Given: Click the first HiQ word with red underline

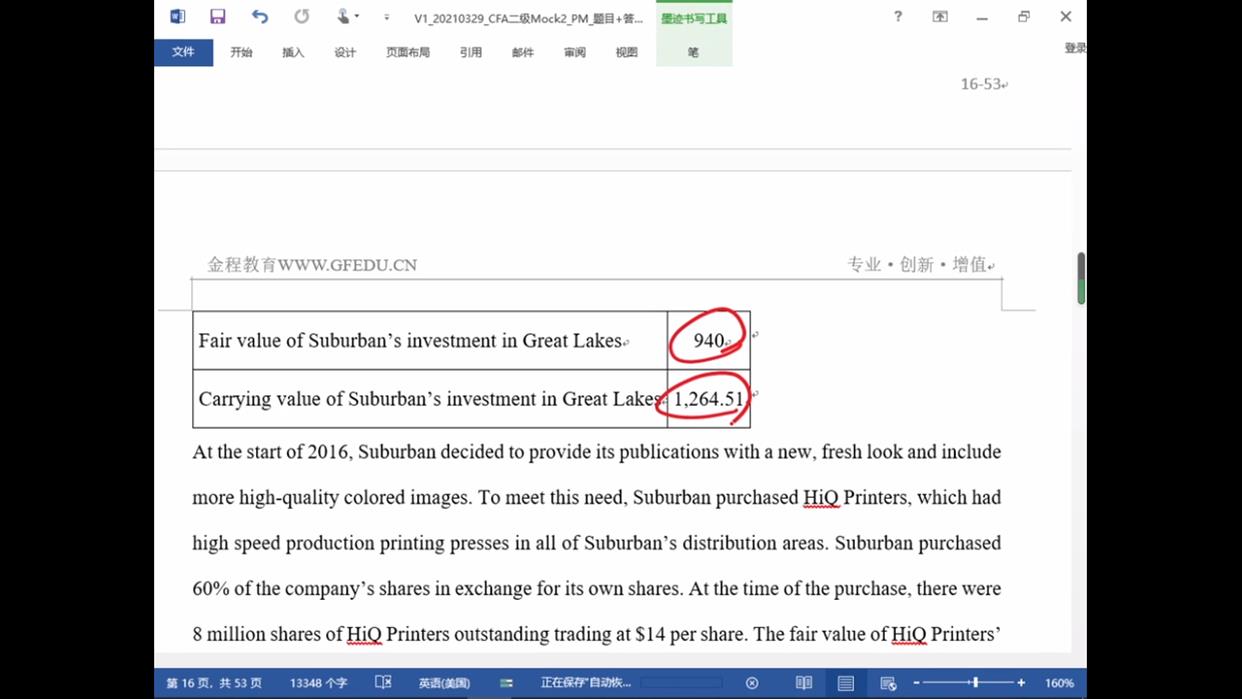Looking at the screenshot, I should pyautogui.click(x=821, y=498).
